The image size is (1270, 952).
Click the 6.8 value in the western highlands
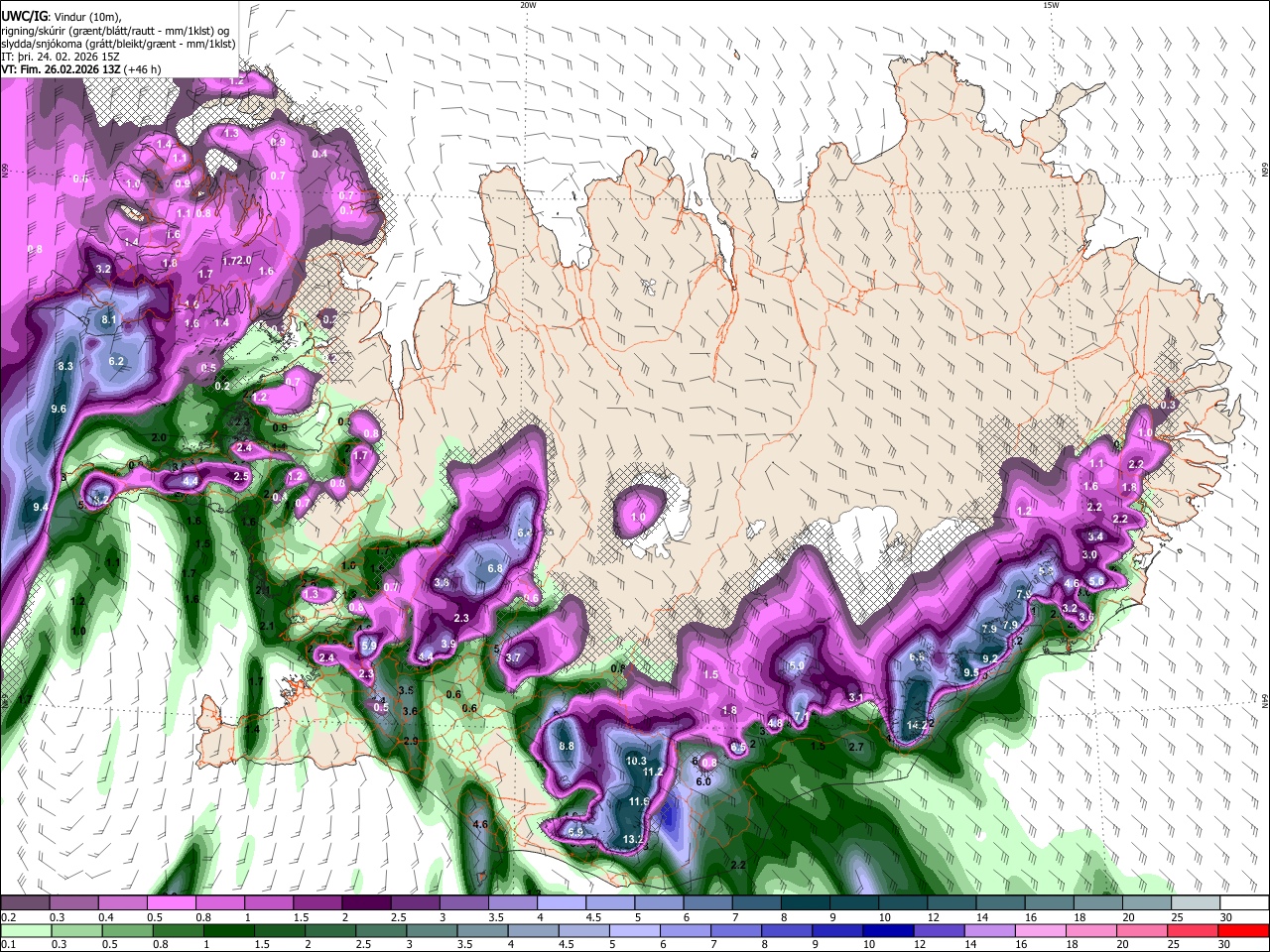[496, 568]
